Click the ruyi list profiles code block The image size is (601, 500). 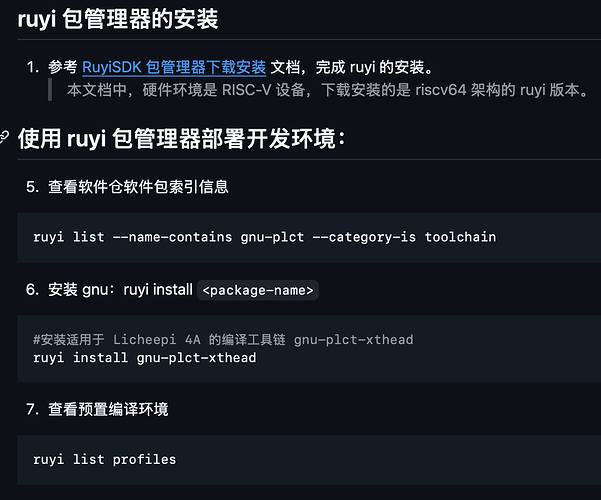309,460
